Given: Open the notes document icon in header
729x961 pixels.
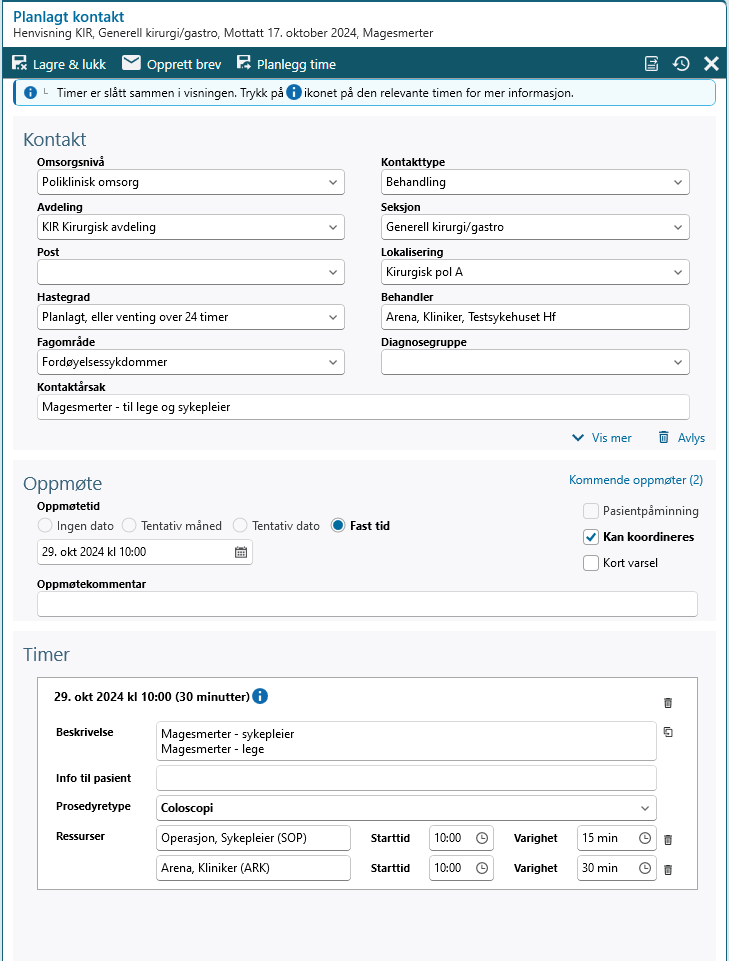Looking at the screenshot, I should pyautogui.click(x=651, y=64).
